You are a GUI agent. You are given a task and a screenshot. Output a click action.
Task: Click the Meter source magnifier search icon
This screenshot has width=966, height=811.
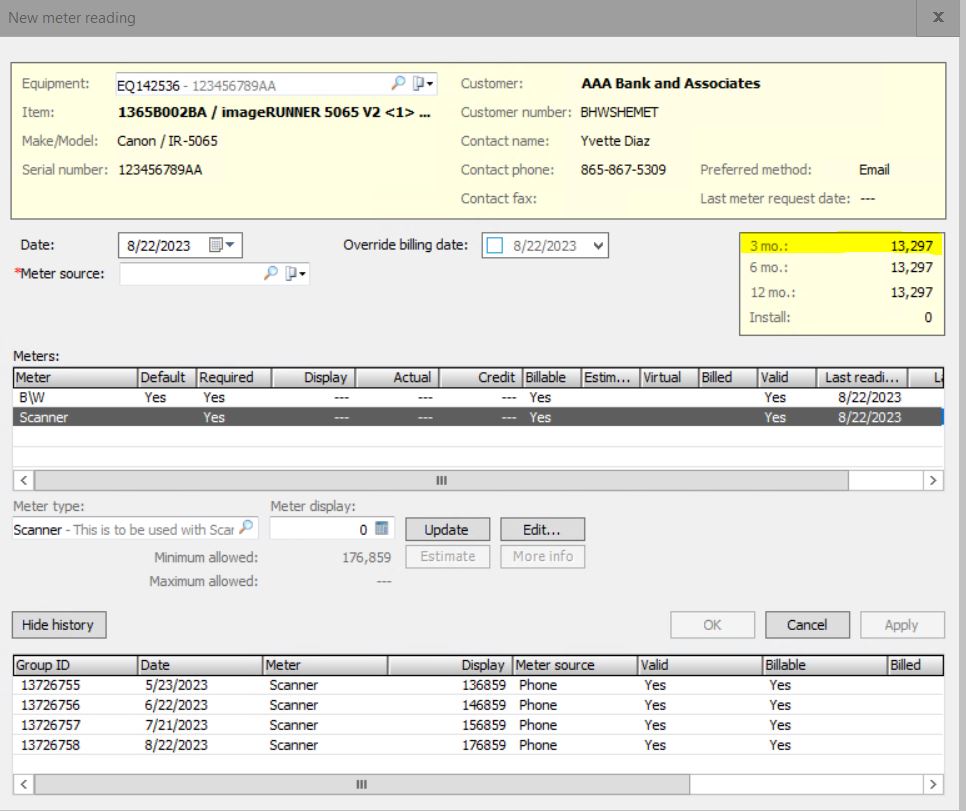270,274
